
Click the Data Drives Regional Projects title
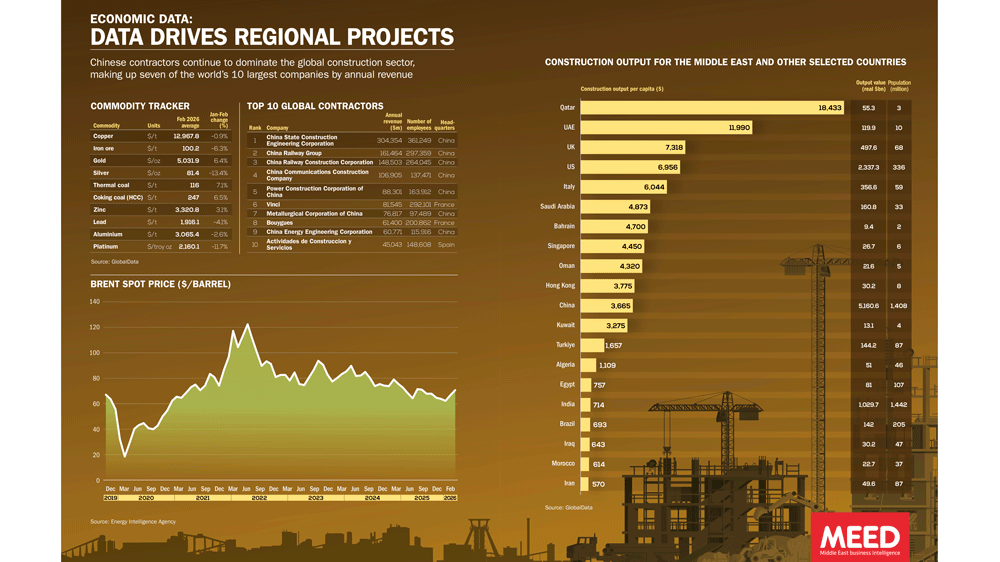point(271,38)
